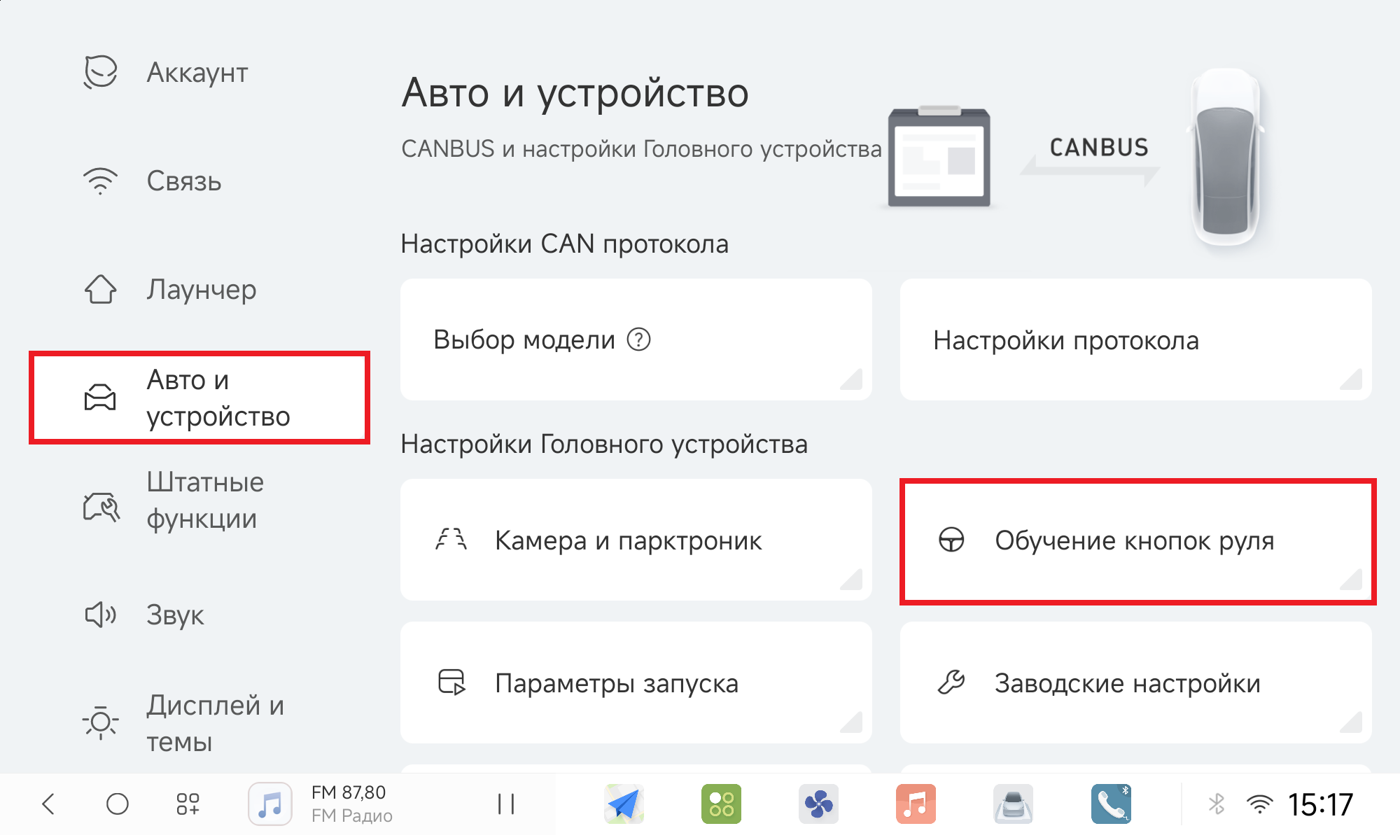Open the Bluetooth phone app
The width and height of the screenshot is (1400, 840).
pyautogui.click(x=1111, y=804)
